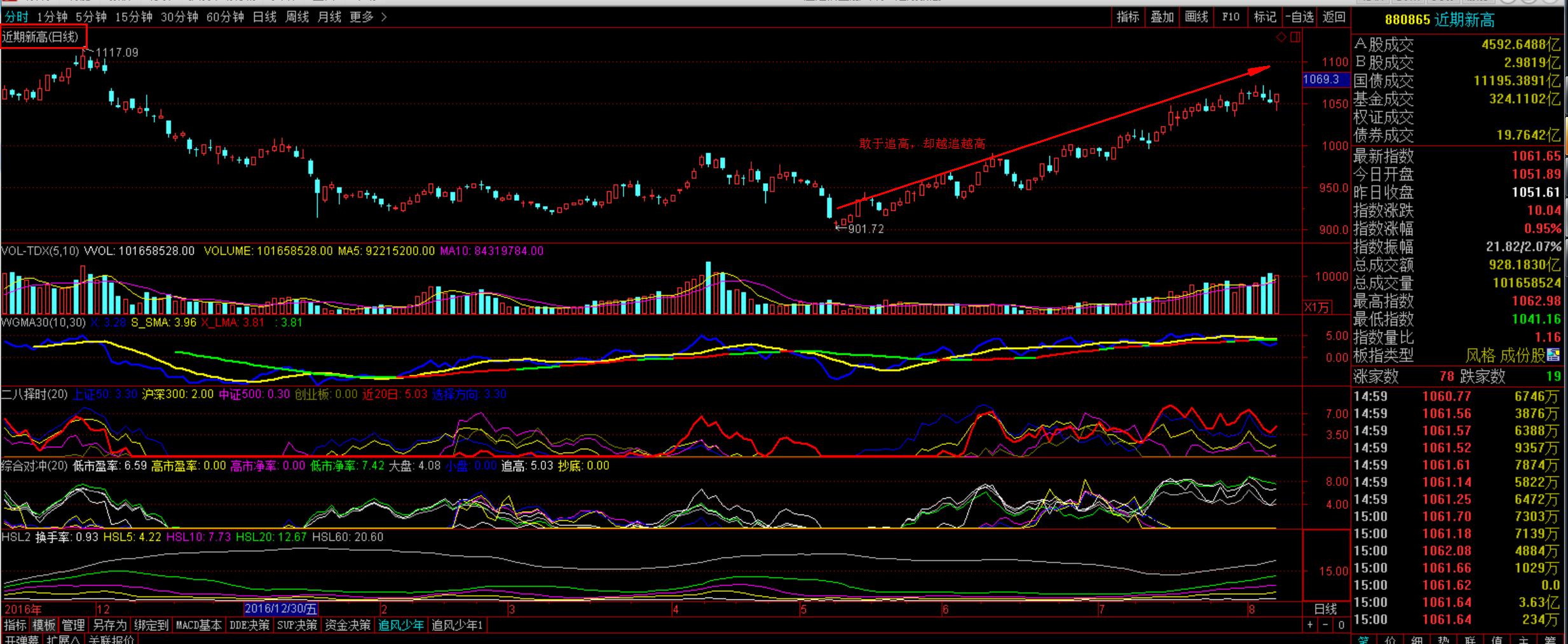The height and width of the screenshot is (644, 1568).
Task: Select the 日线 period tab
Action: (x=264, y=17)
